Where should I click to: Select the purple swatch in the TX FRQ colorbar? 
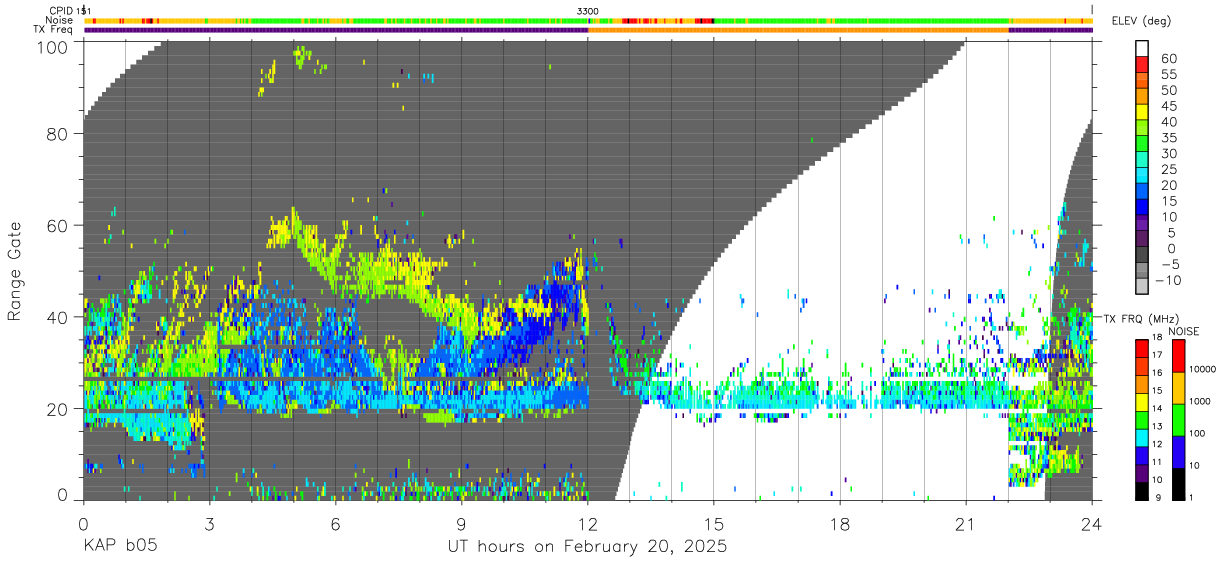pos(1143,473)
